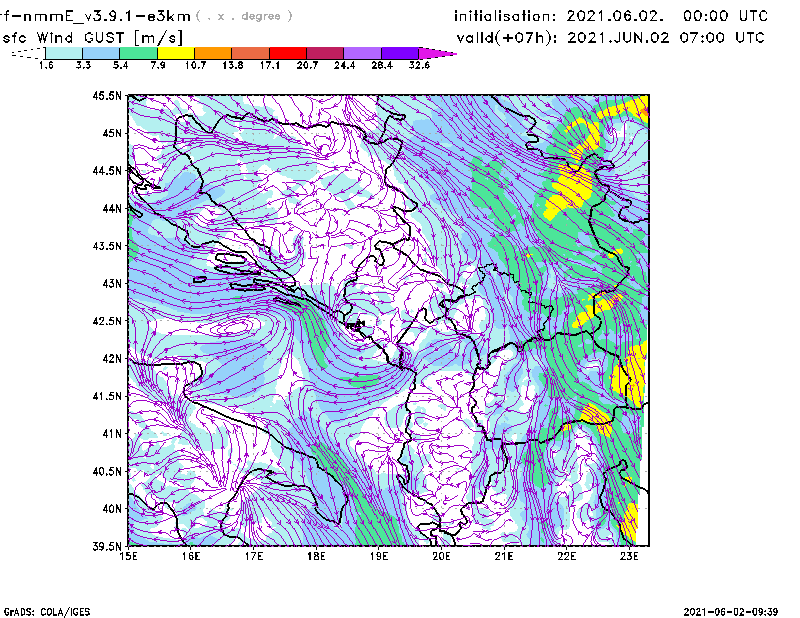Click the 17E longitude label
The height and width of the screenshot is (618, 800).
(x=254, y=556)
